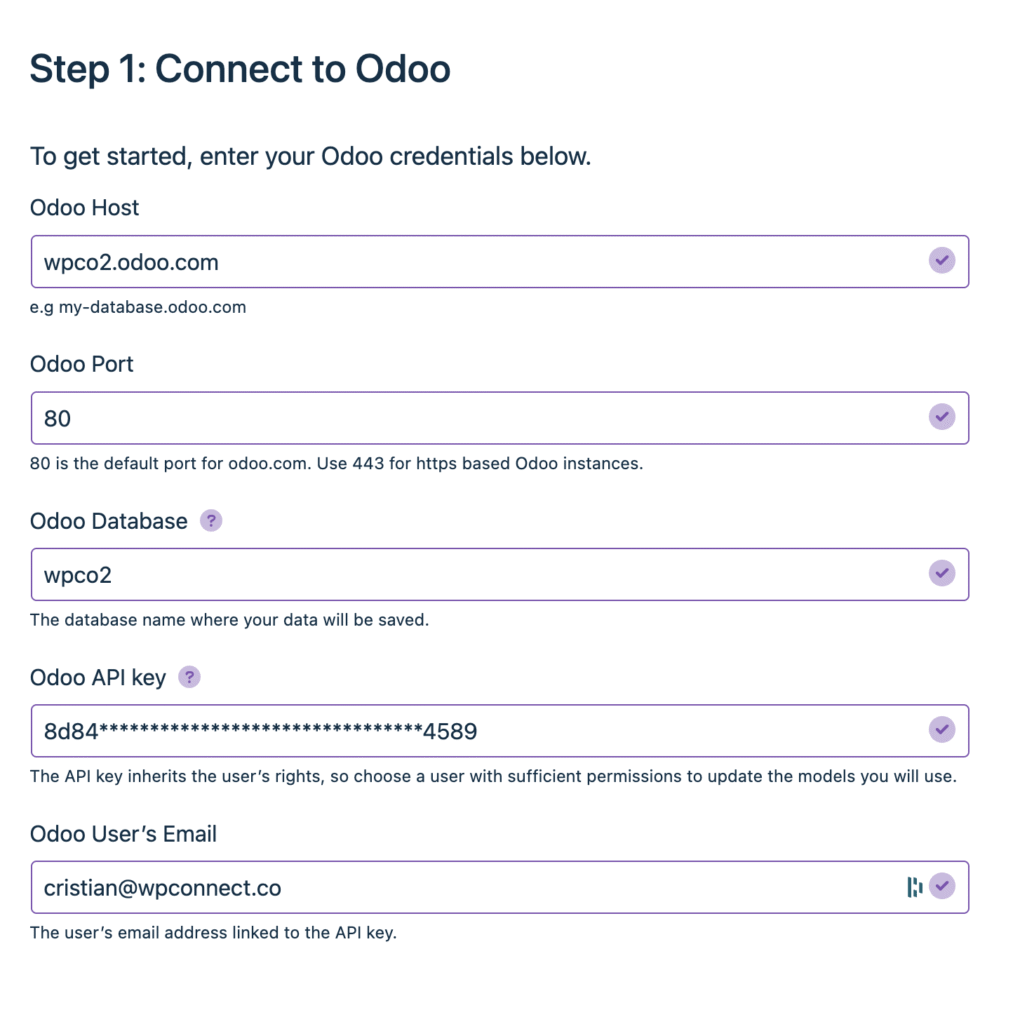Click the "Odoo Database" label text
This screenshot has height=1024, width=1020.
(x=109, y=521)
